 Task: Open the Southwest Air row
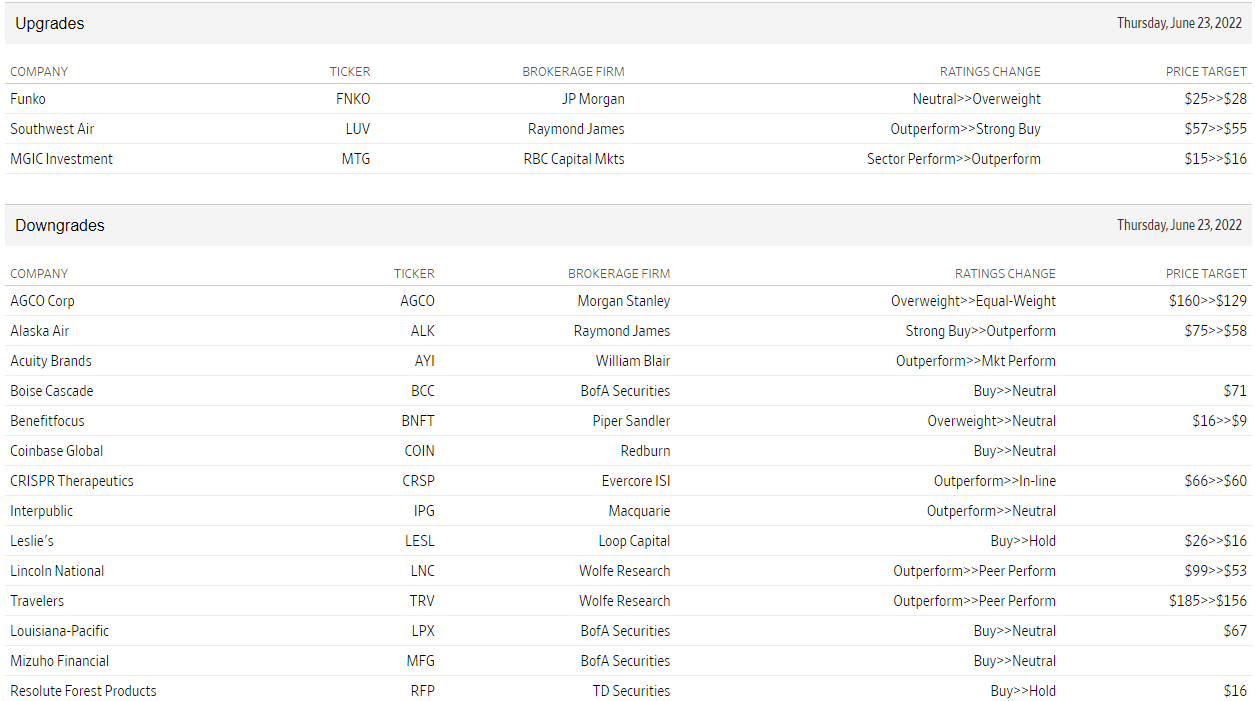52,129
